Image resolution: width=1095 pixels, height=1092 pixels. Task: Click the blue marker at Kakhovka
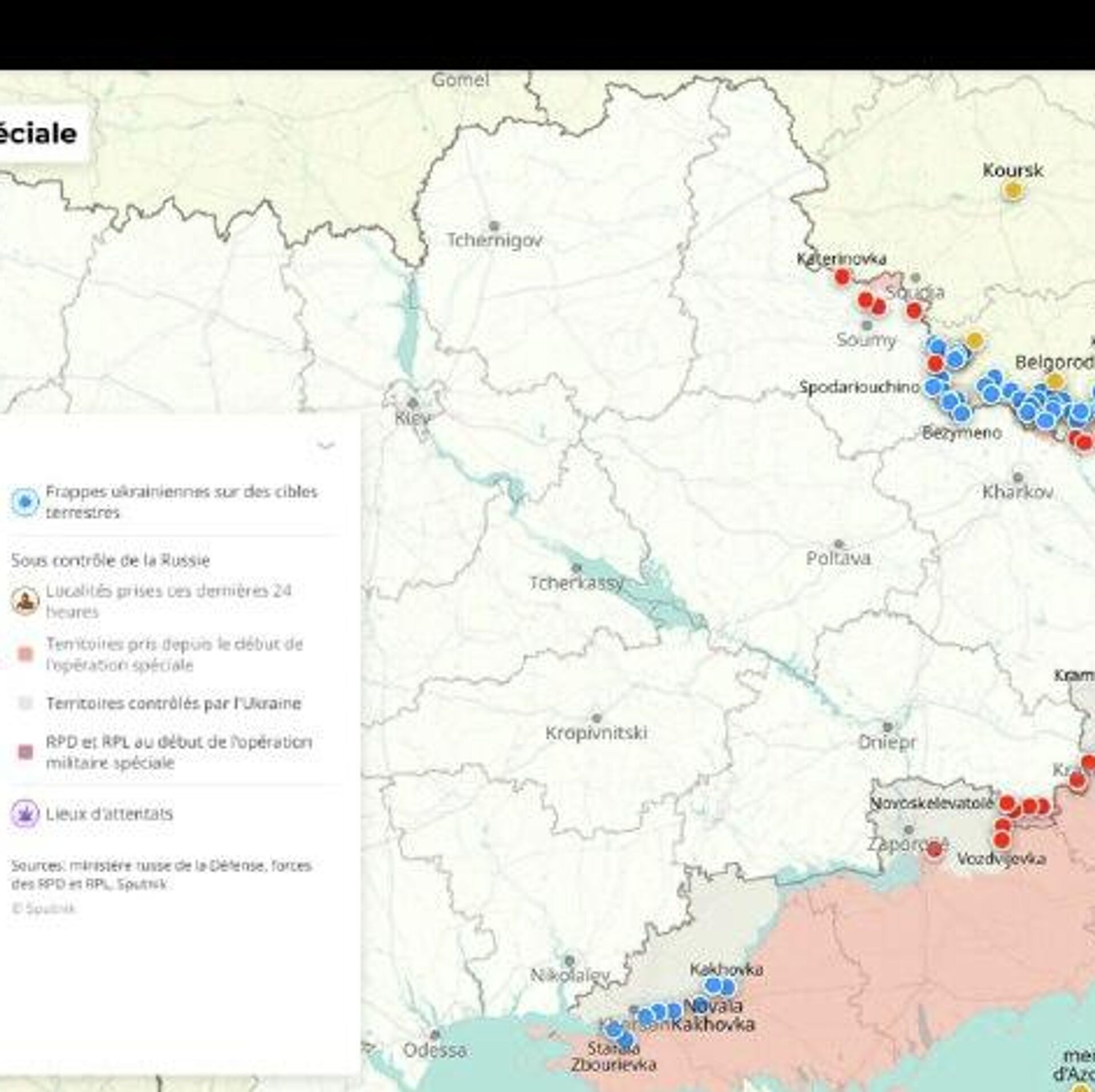coord(713,985)
